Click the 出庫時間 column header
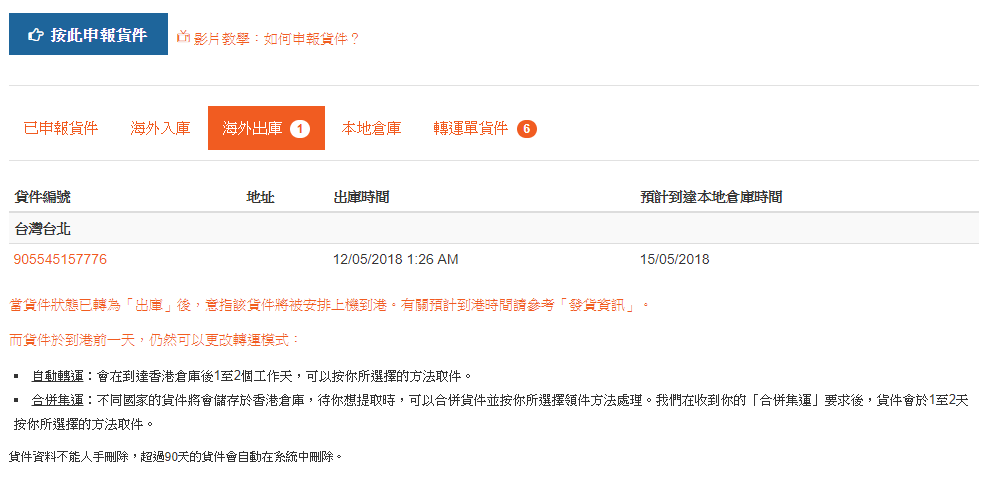 [361, 197]
